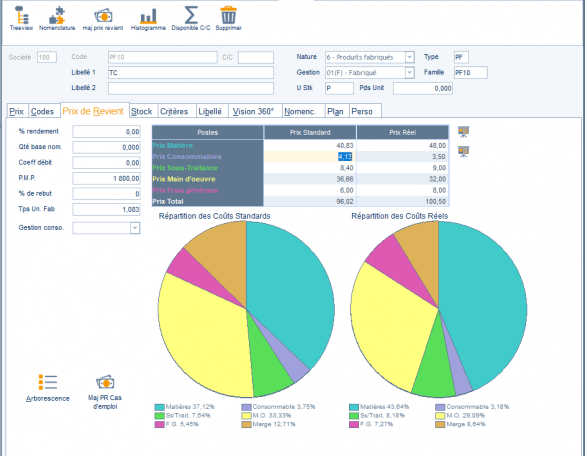Click Ss/Trait. 8,18% legend swatch
The height and width of the screenshot is (456, 585).
click(354, 415)
